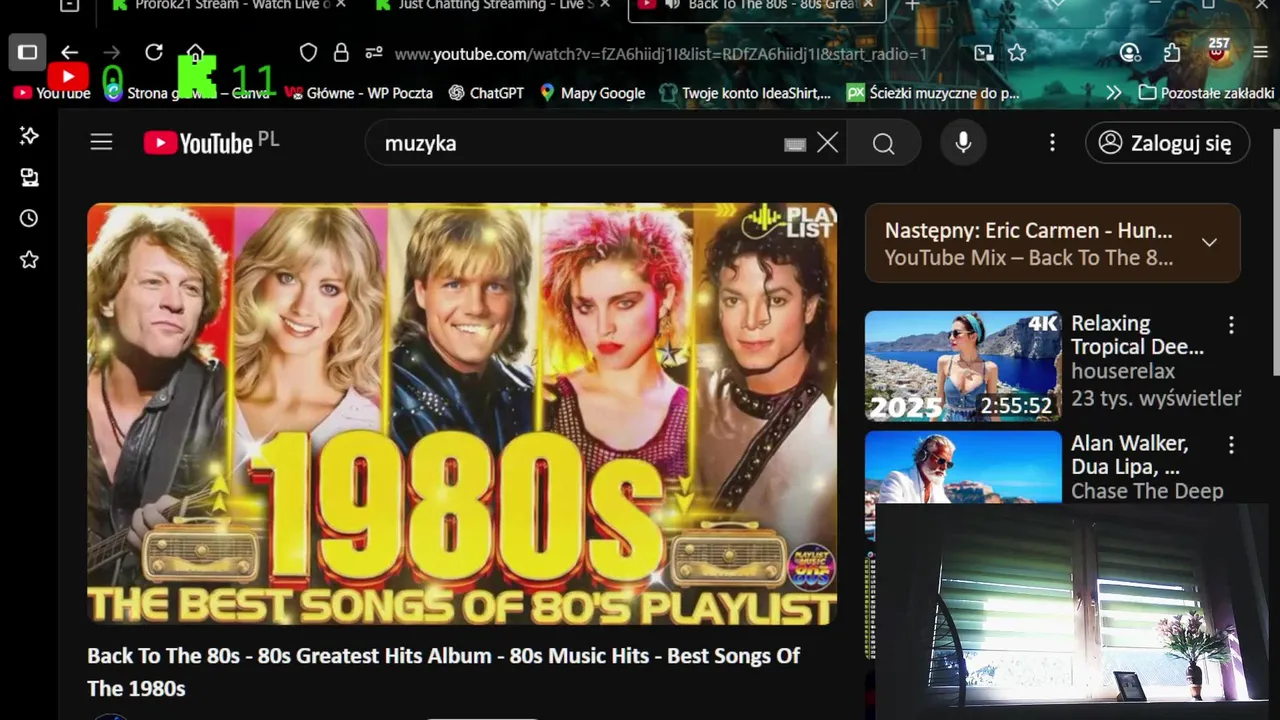
Task: Expand the Następny YouTube Mix playlist panel
Action: (1209, 243)
